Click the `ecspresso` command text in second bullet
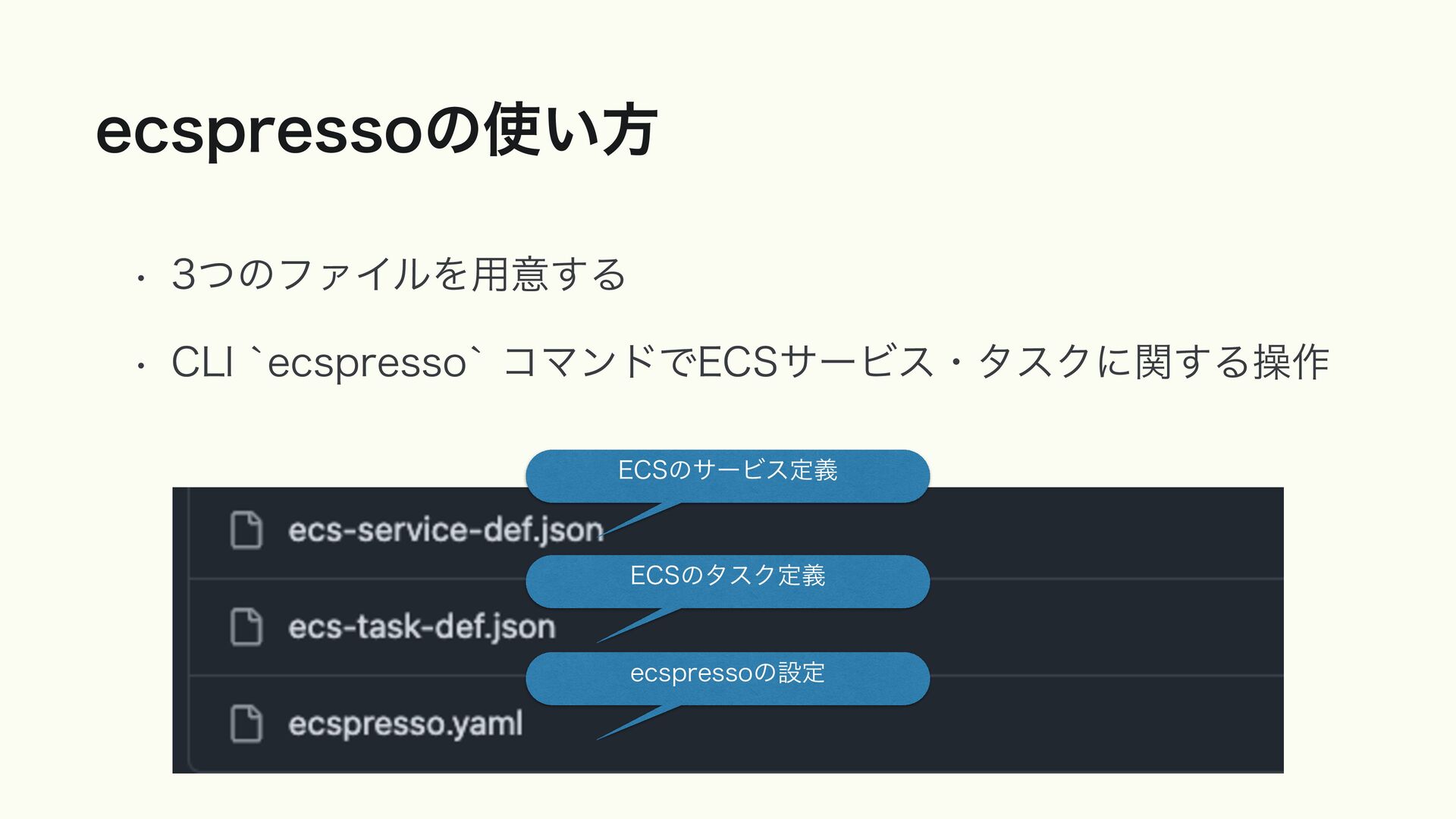1456x819 pixels. coord(367,362)
